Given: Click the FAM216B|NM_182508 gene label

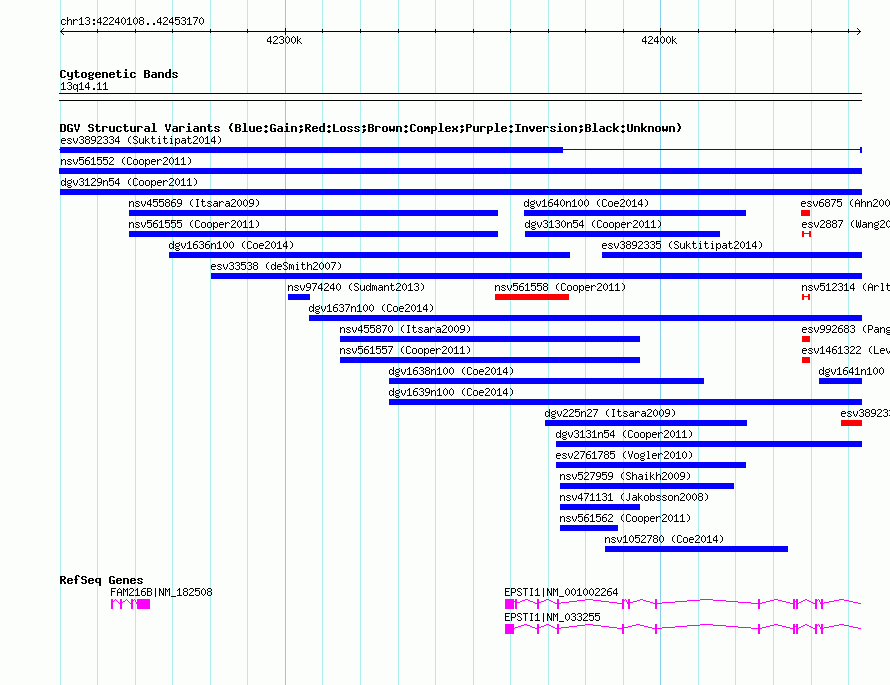Looking at the screenshot, I should 161,592.
